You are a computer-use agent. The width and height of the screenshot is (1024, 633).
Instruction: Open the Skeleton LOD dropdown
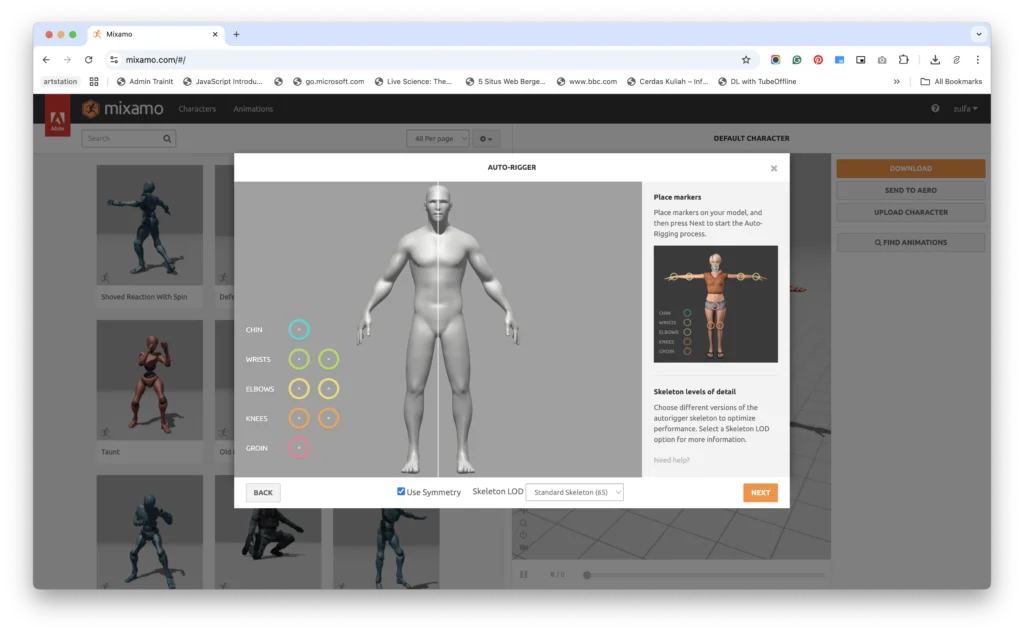point(575,492)
